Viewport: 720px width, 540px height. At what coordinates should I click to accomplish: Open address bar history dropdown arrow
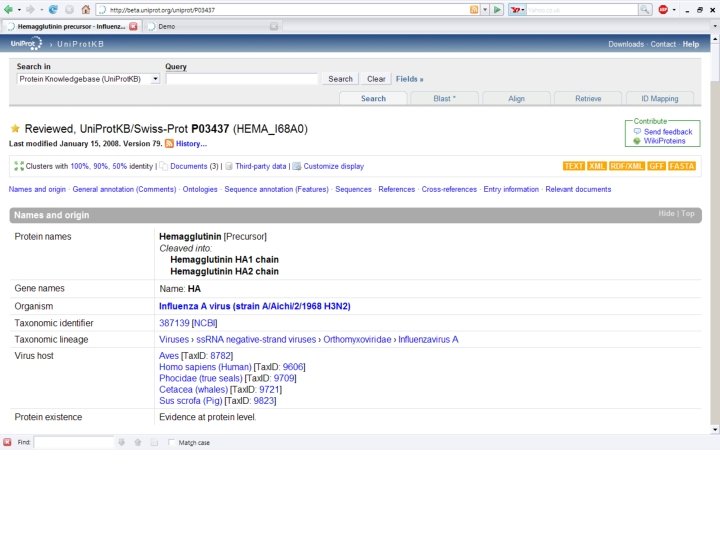point(485,10)
